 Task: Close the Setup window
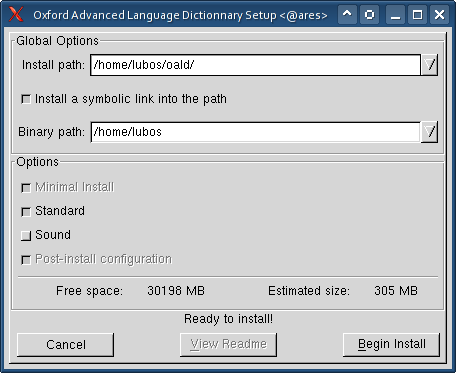pos(439,14)
